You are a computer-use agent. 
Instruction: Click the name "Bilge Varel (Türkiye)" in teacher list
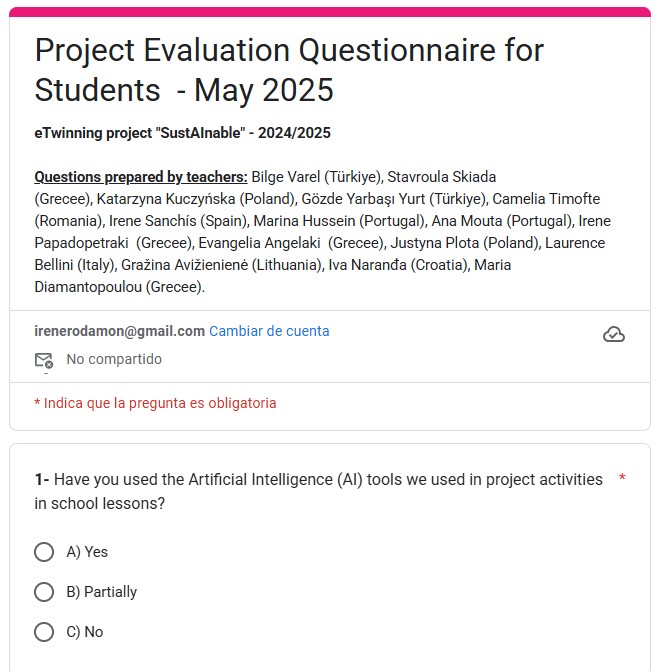(317, 177)
